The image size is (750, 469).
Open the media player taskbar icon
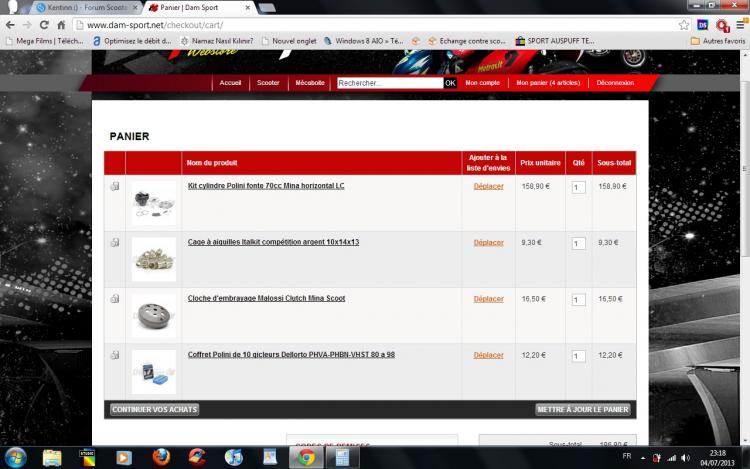pos(124,458)
